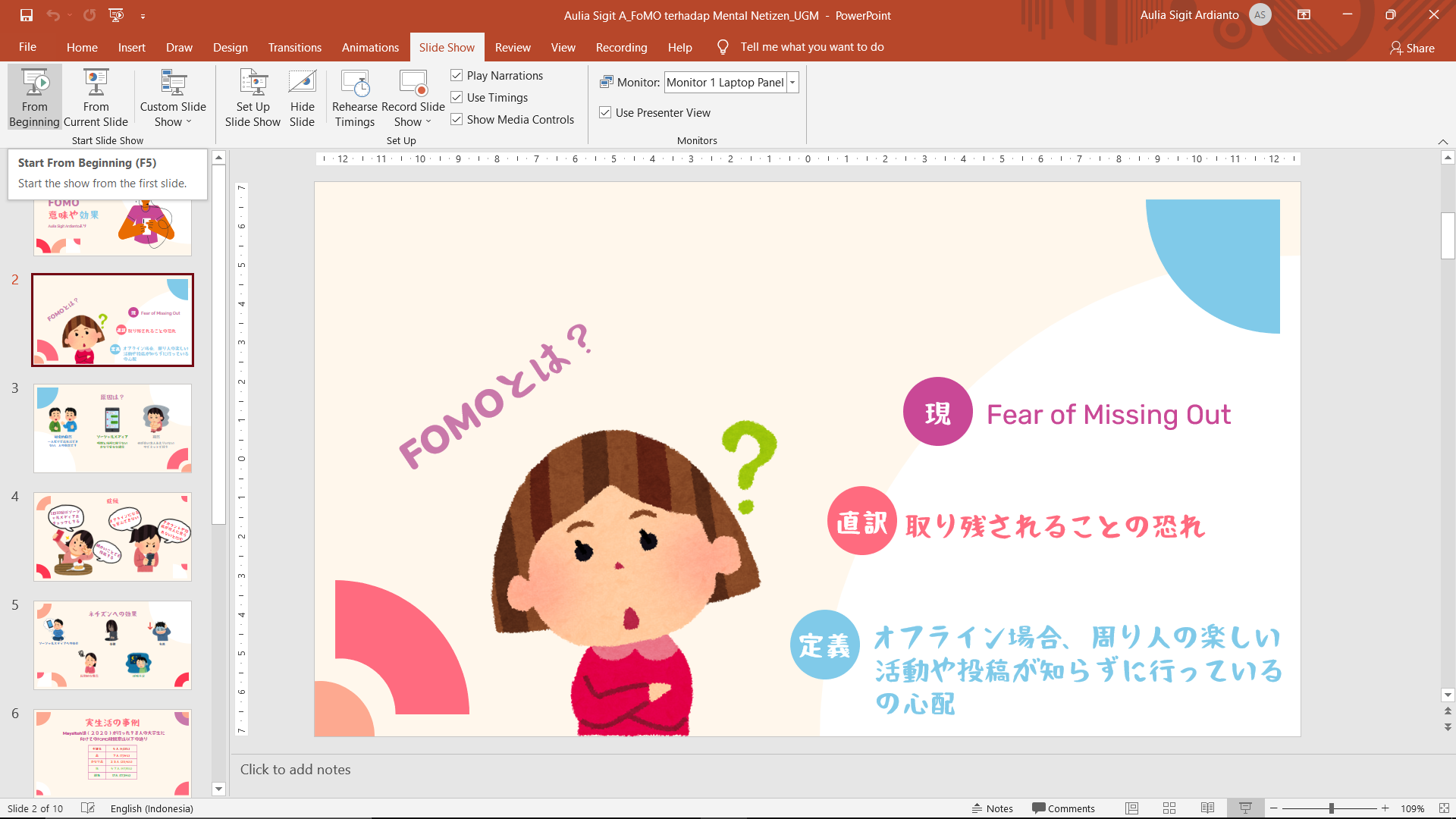
Task: Click the AS account avatar
Action: [x=1260, y=15]
